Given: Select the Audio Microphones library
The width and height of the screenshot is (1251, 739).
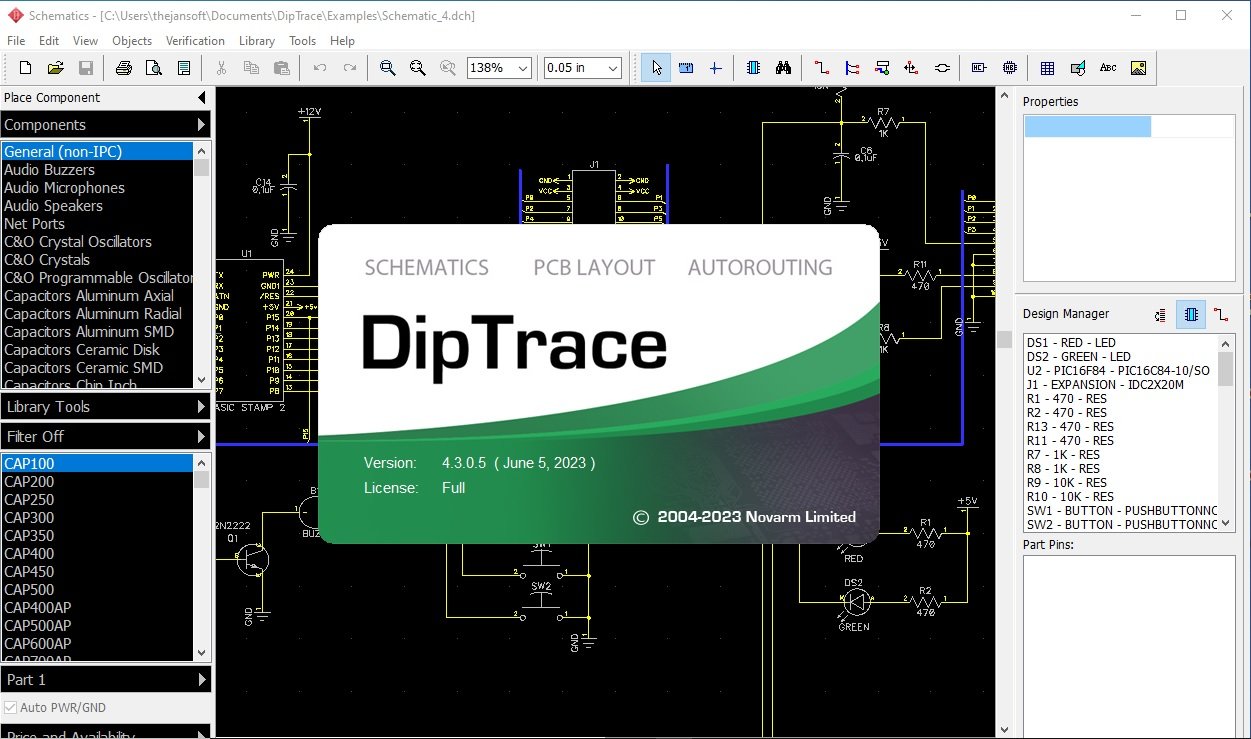Looking at the screenshot, I should (97, 188).
